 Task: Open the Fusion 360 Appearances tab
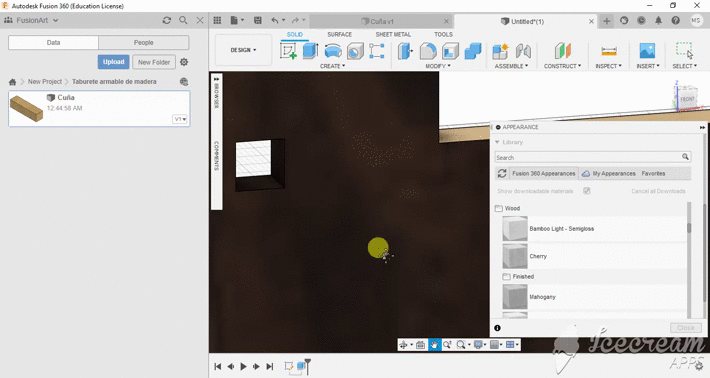tap(543, 173)
